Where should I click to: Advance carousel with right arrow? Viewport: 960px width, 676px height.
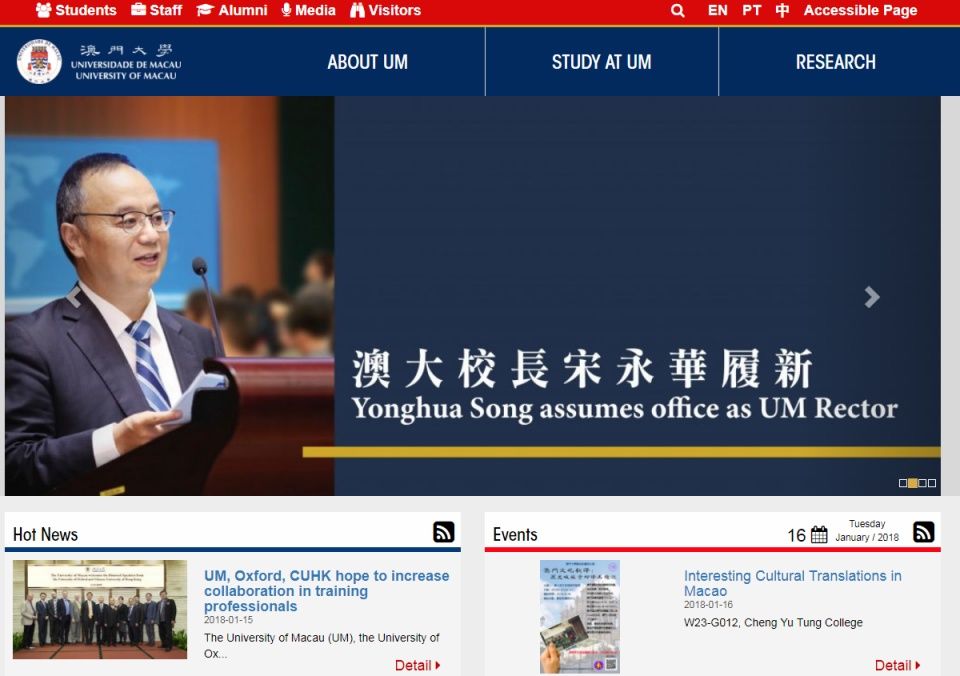871,297
